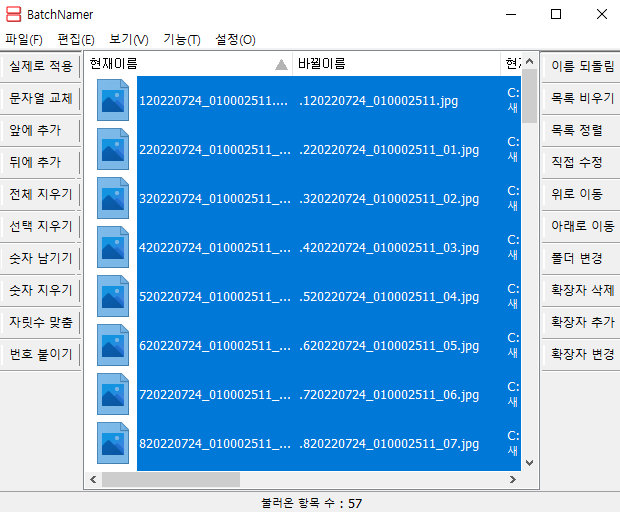620x512 pixels.
Task: Click the BatchNamer app logo icon
Action: click(x=13, y=14)
